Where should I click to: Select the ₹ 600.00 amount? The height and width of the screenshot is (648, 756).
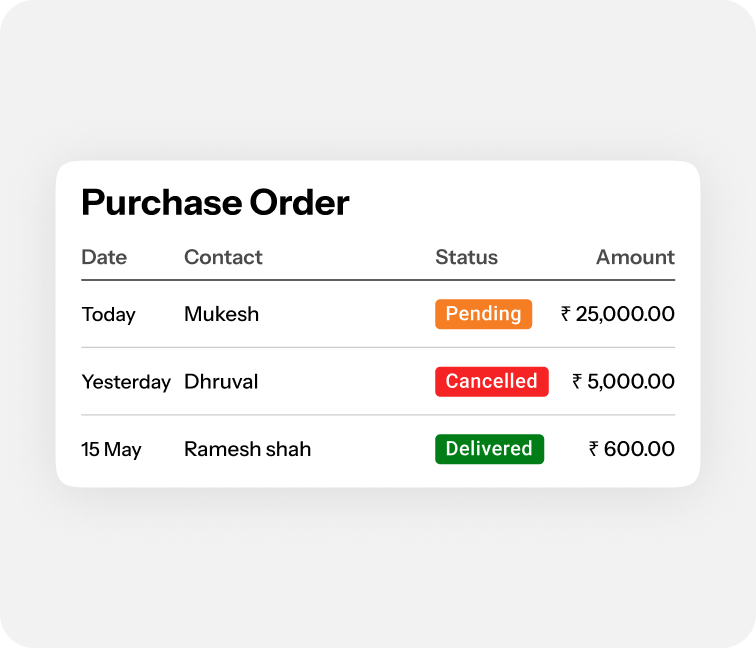click(x=632, y=449)
